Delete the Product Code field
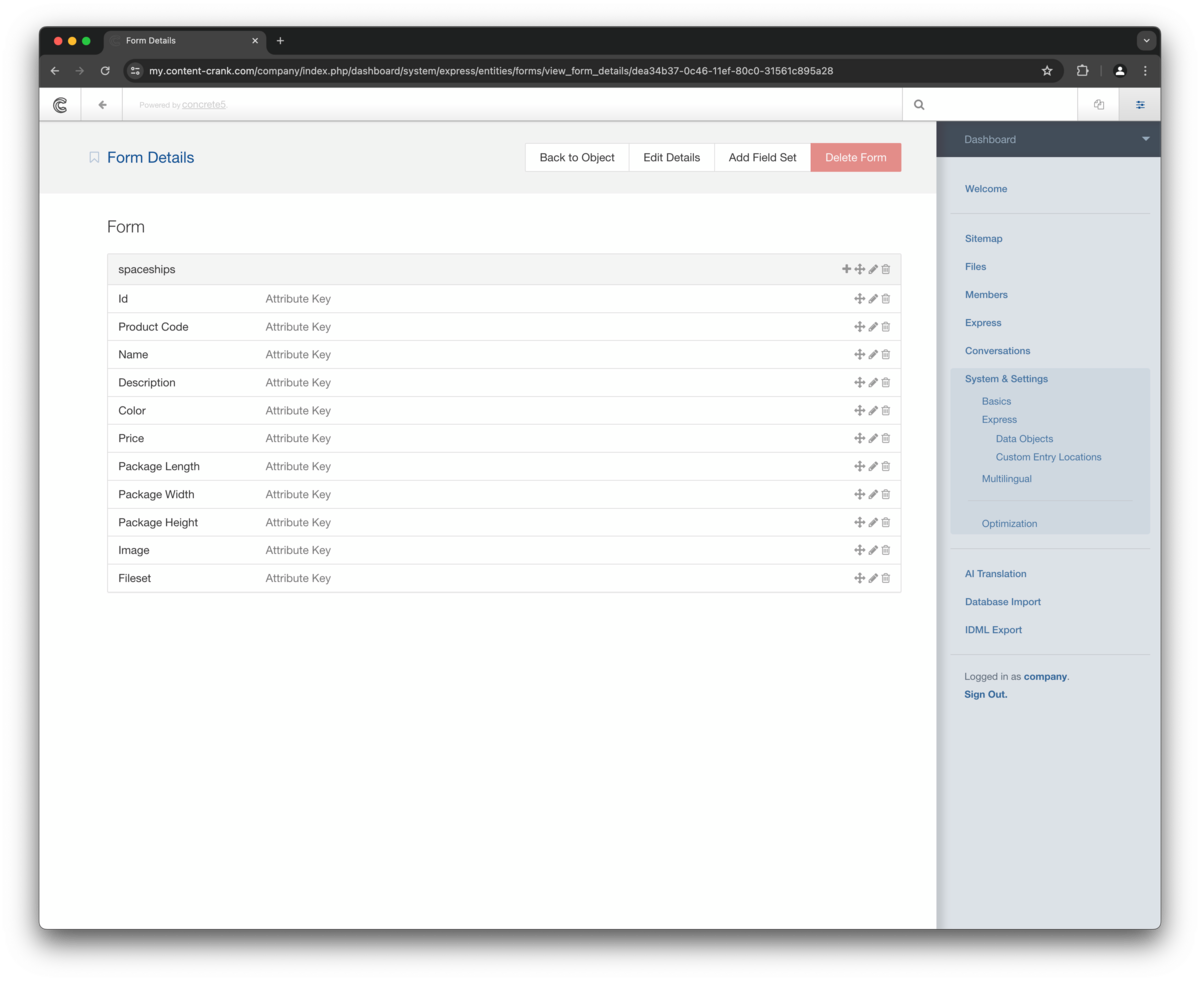This screenshot has height=981, width=1200. click(x=886, y=327)
